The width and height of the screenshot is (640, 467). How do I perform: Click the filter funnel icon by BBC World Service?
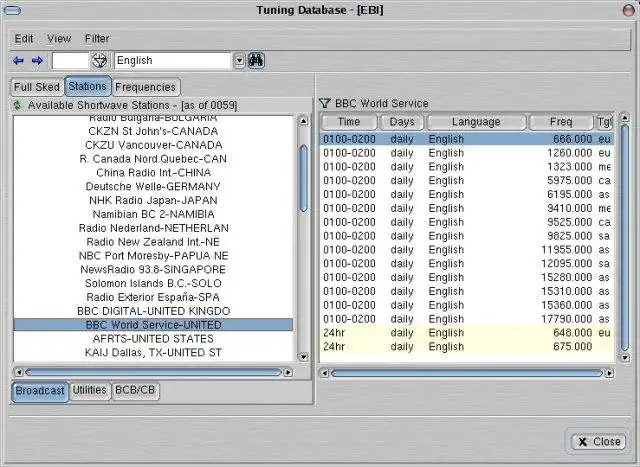point(324,103)
